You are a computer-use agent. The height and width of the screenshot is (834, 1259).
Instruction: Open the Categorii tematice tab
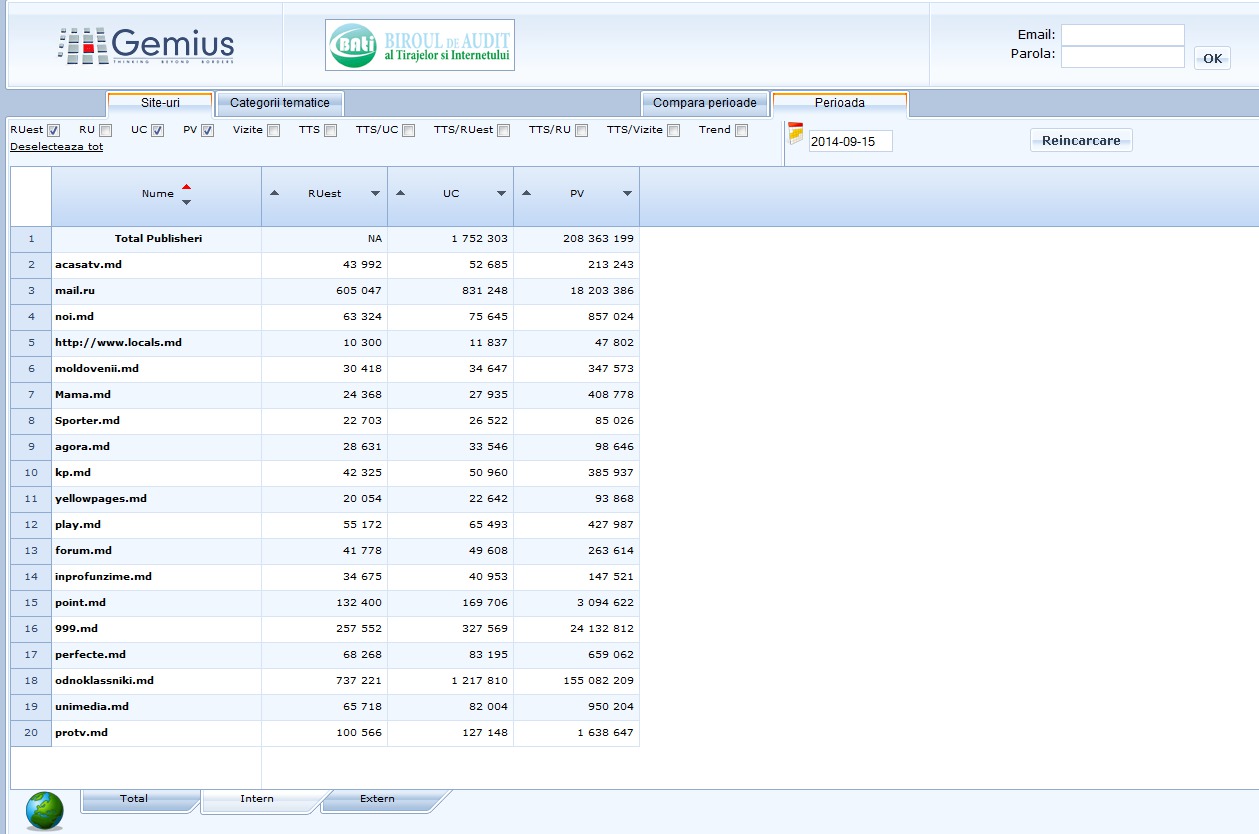coord(280,103)
